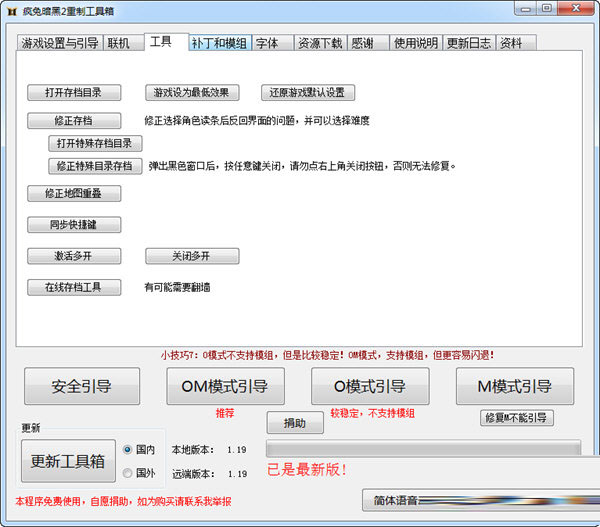Click the 简体语音 button
The height and width of the screenshot is (527, 600).
481,500
